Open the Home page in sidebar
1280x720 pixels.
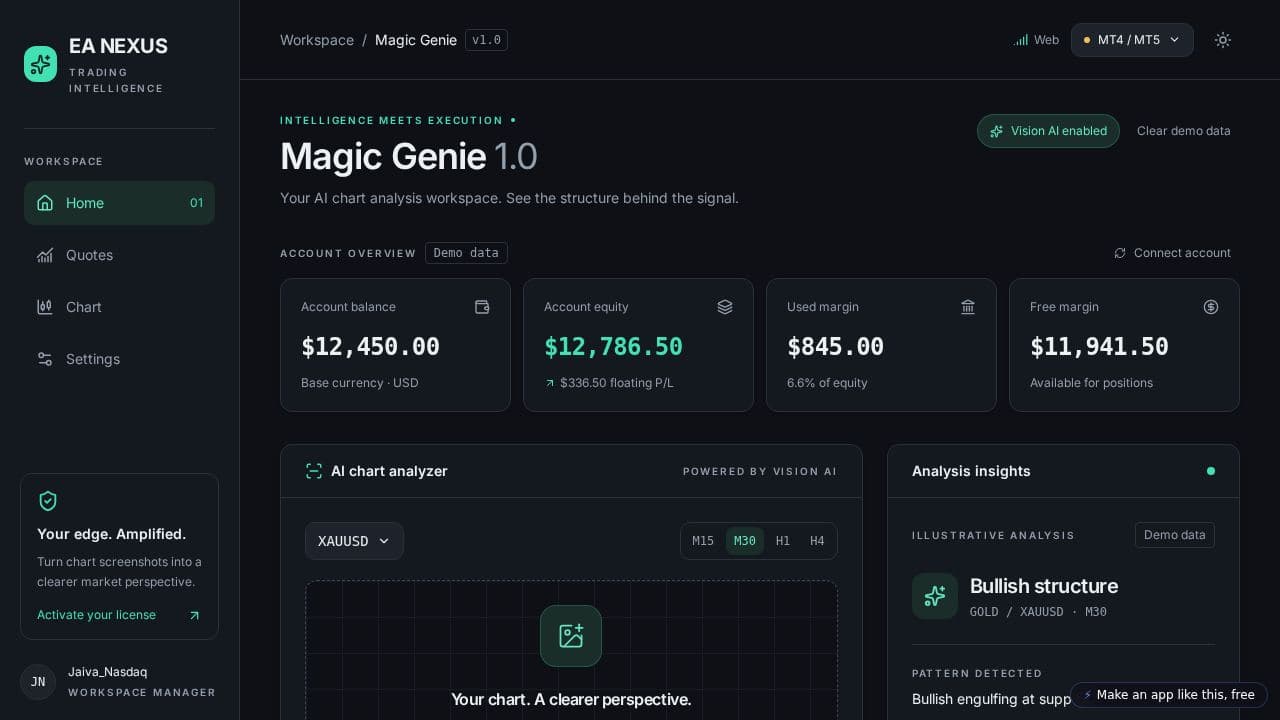[x=119, y=203]
